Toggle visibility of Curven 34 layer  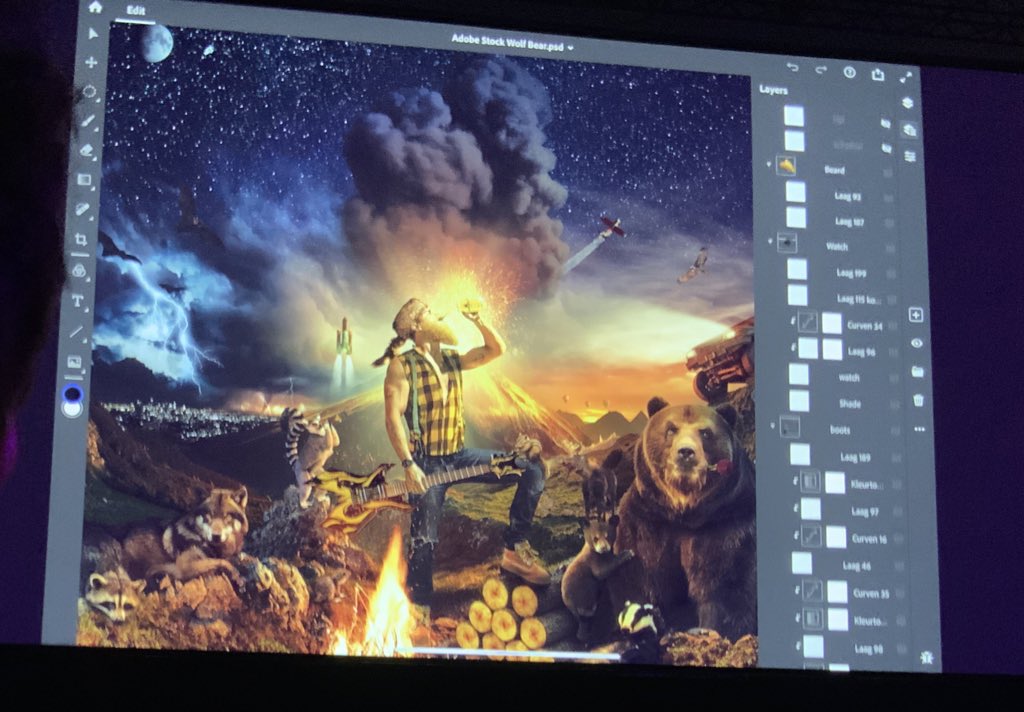[x=893, y=327]
